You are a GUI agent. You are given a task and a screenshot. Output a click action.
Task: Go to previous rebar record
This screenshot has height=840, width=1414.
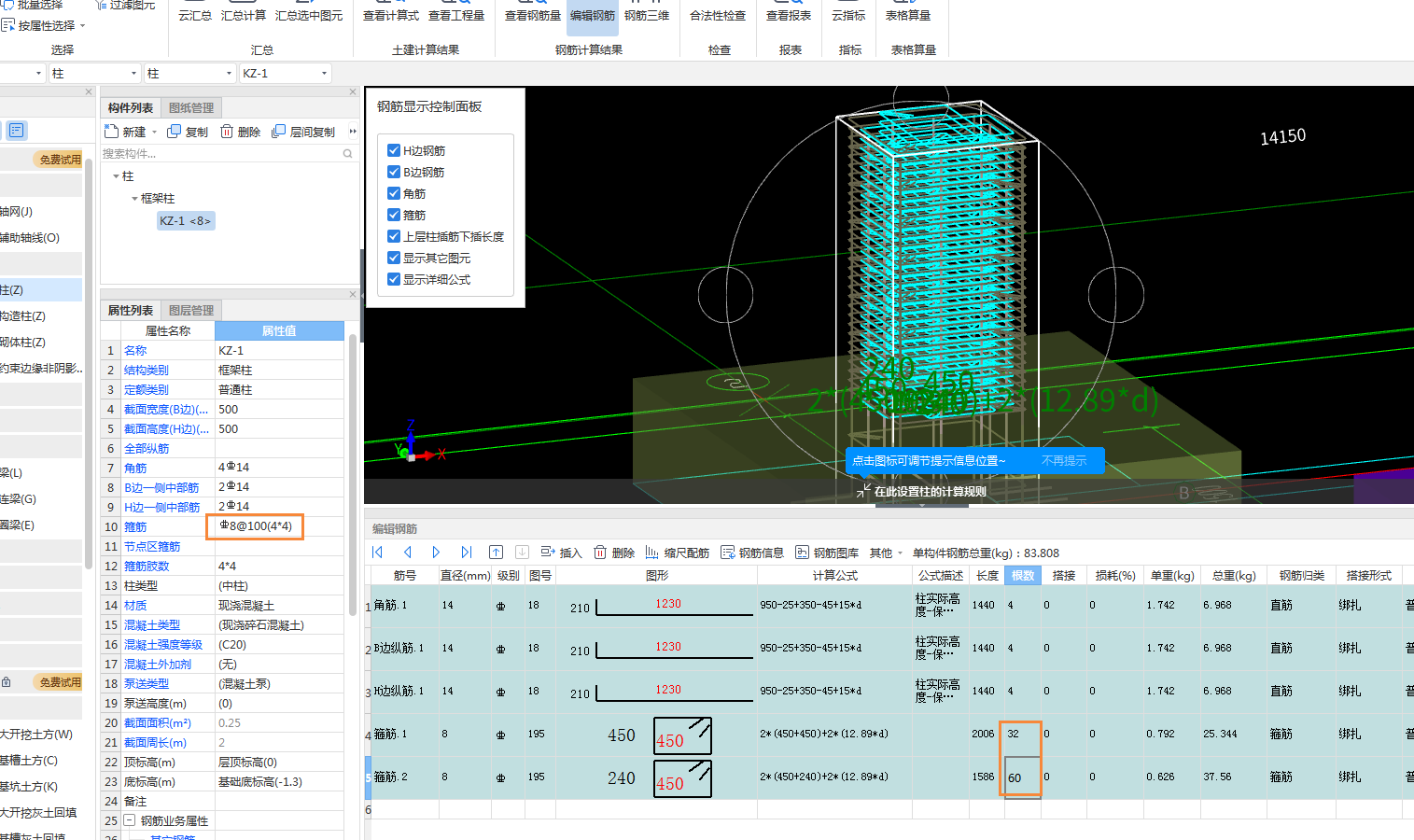point(407,553)
